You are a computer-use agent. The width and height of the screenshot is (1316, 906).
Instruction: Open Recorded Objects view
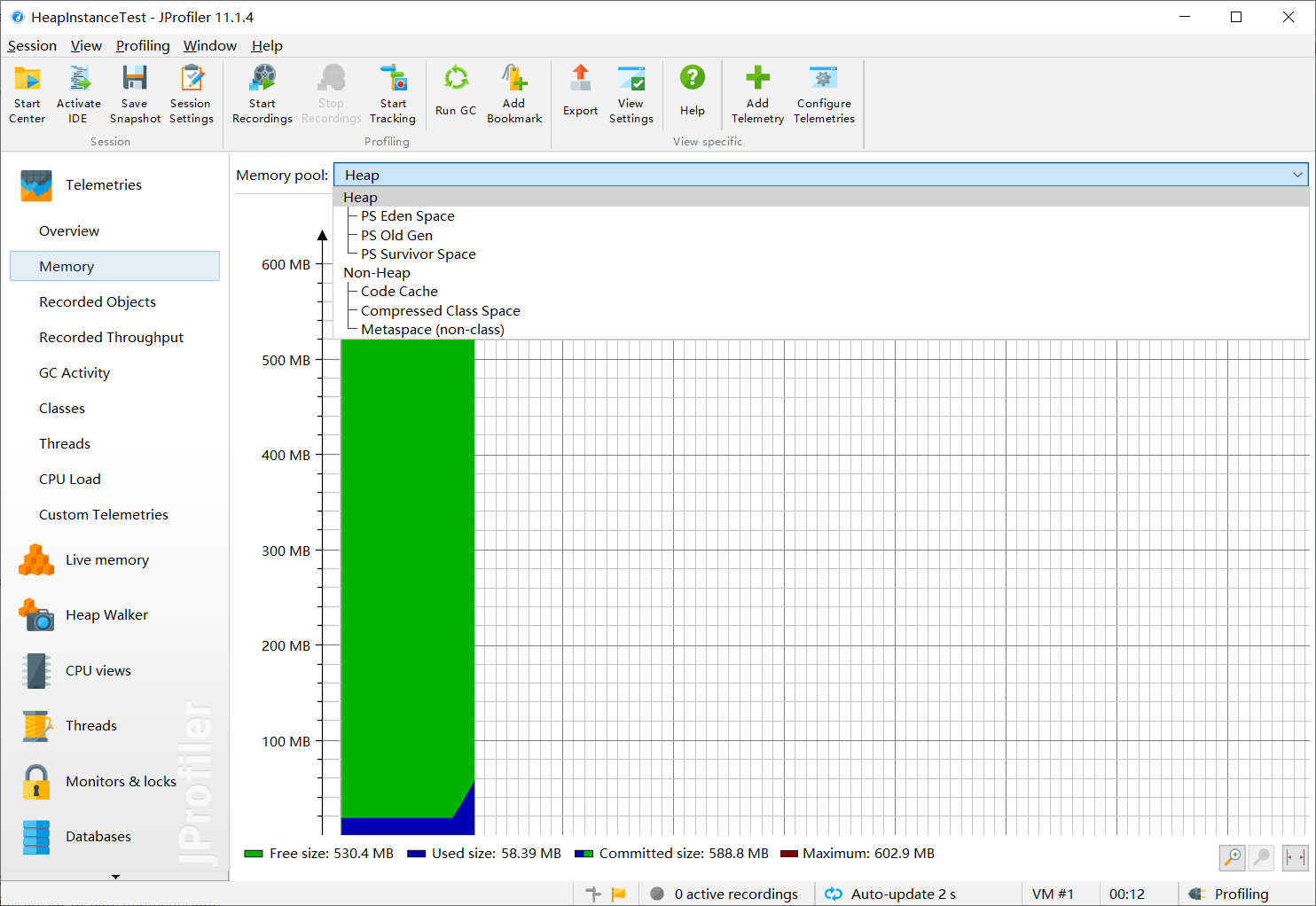click(x=114, y=301)
